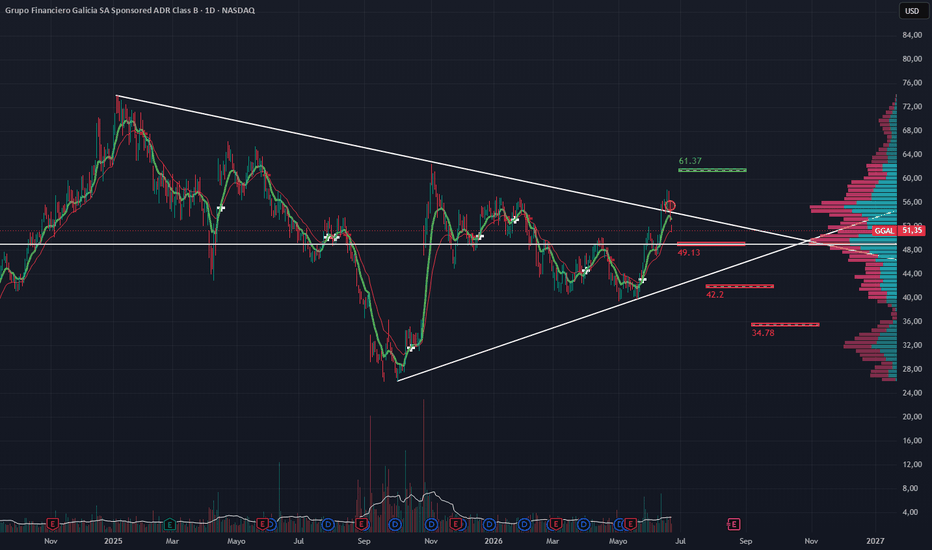Click the 61.37 level label

pos(690,161)
